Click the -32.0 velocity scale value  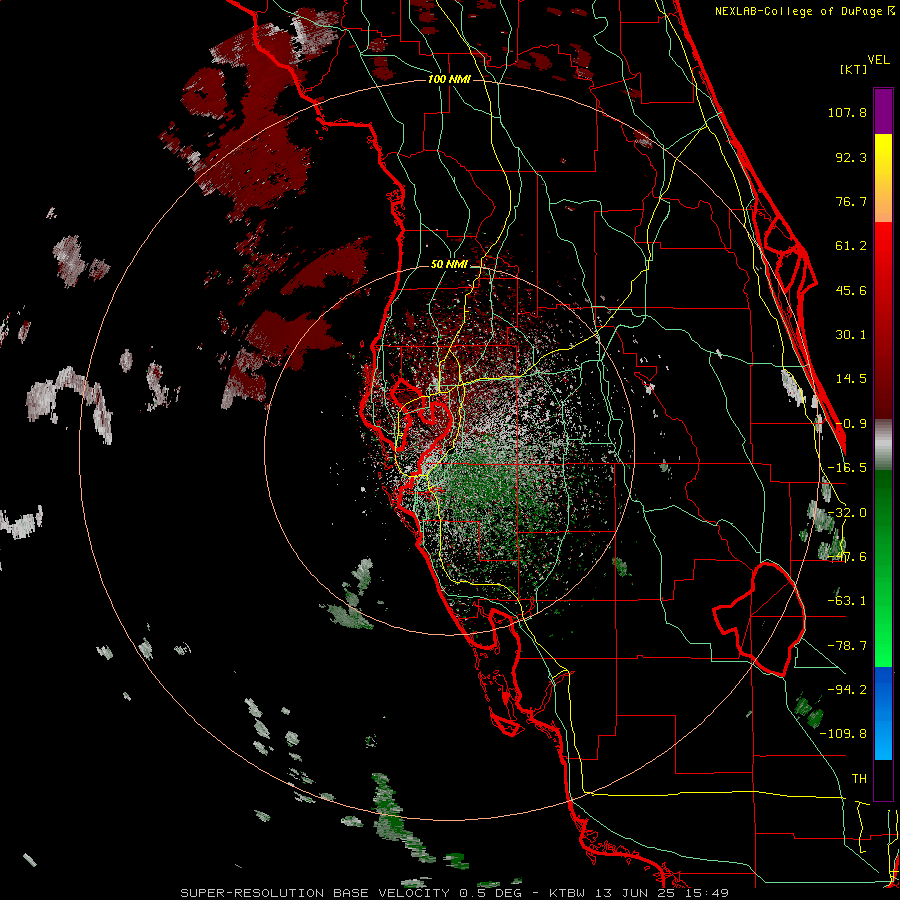click(847, 513)
